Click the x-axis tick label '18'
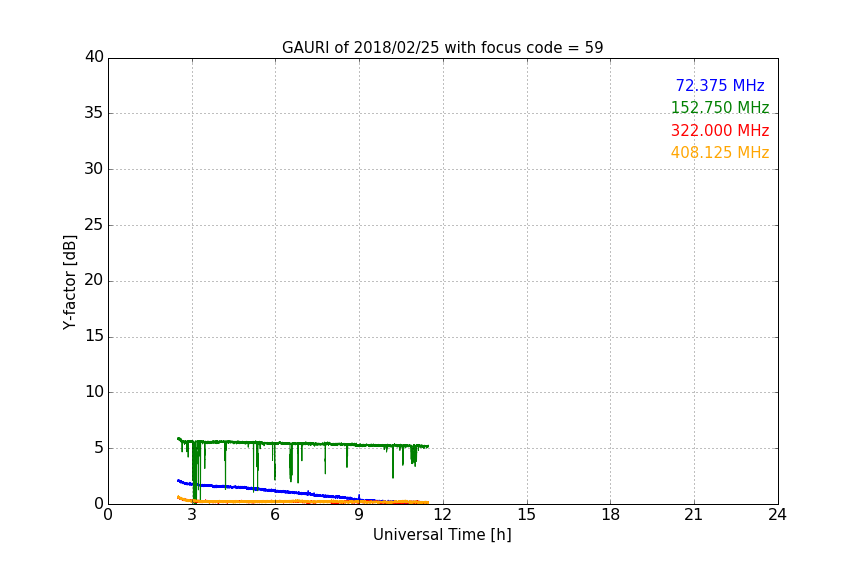This screenshot has height=576, width=864. click(x=611, y=515)
